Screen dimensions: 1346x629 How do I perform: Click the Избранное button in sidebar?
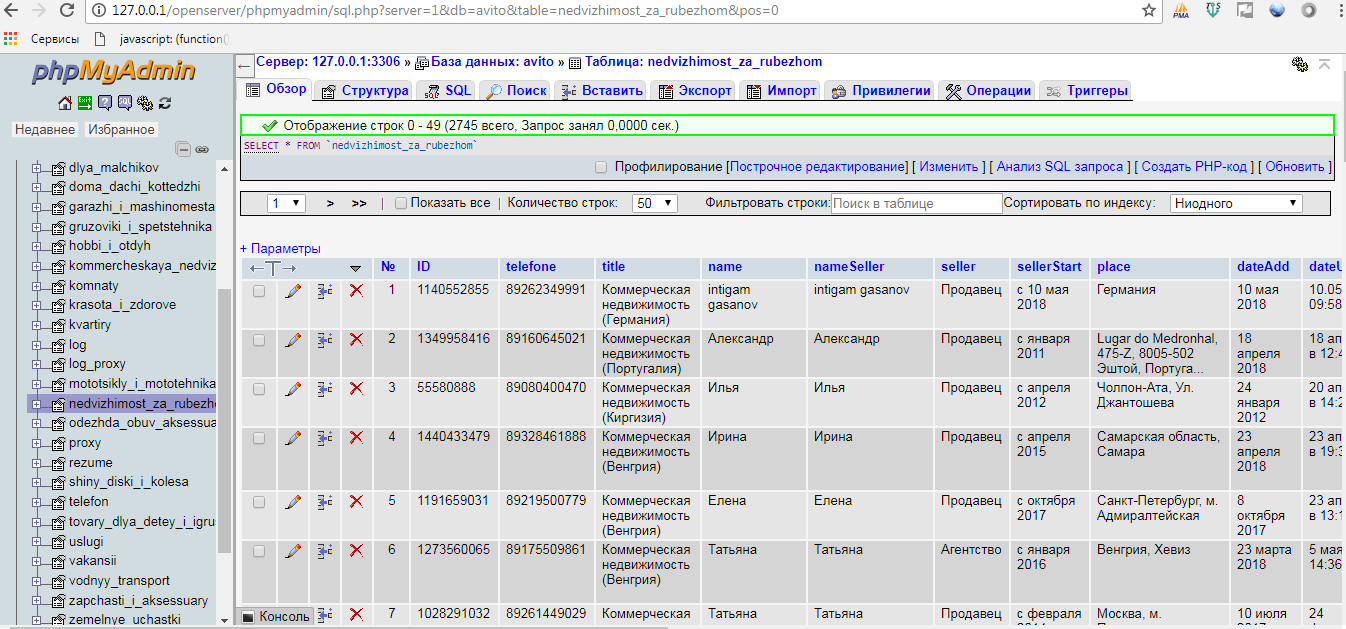(x=121, y=130)
